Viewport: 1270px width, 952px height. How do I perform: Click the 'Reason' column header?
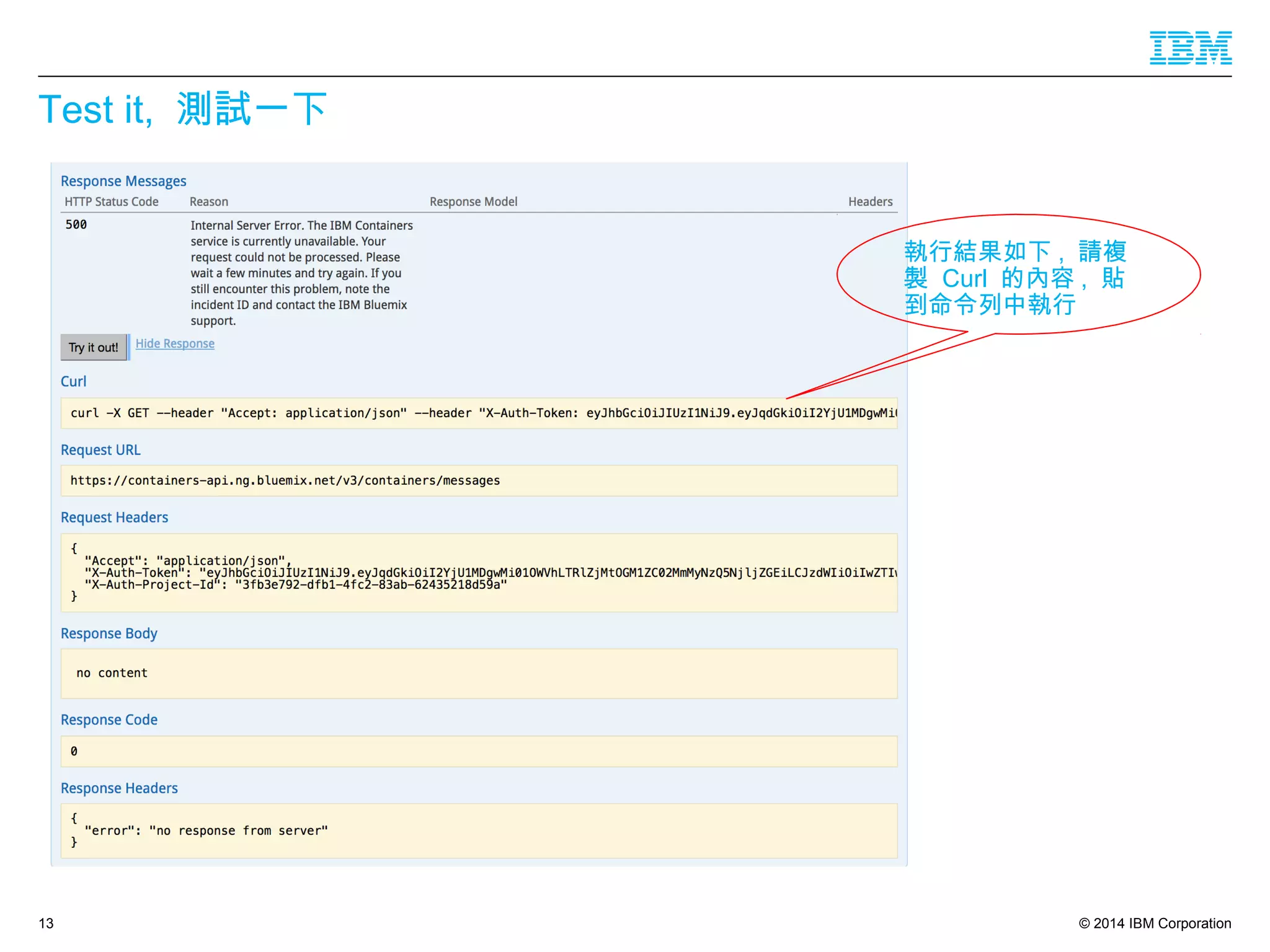pos(209,201)
